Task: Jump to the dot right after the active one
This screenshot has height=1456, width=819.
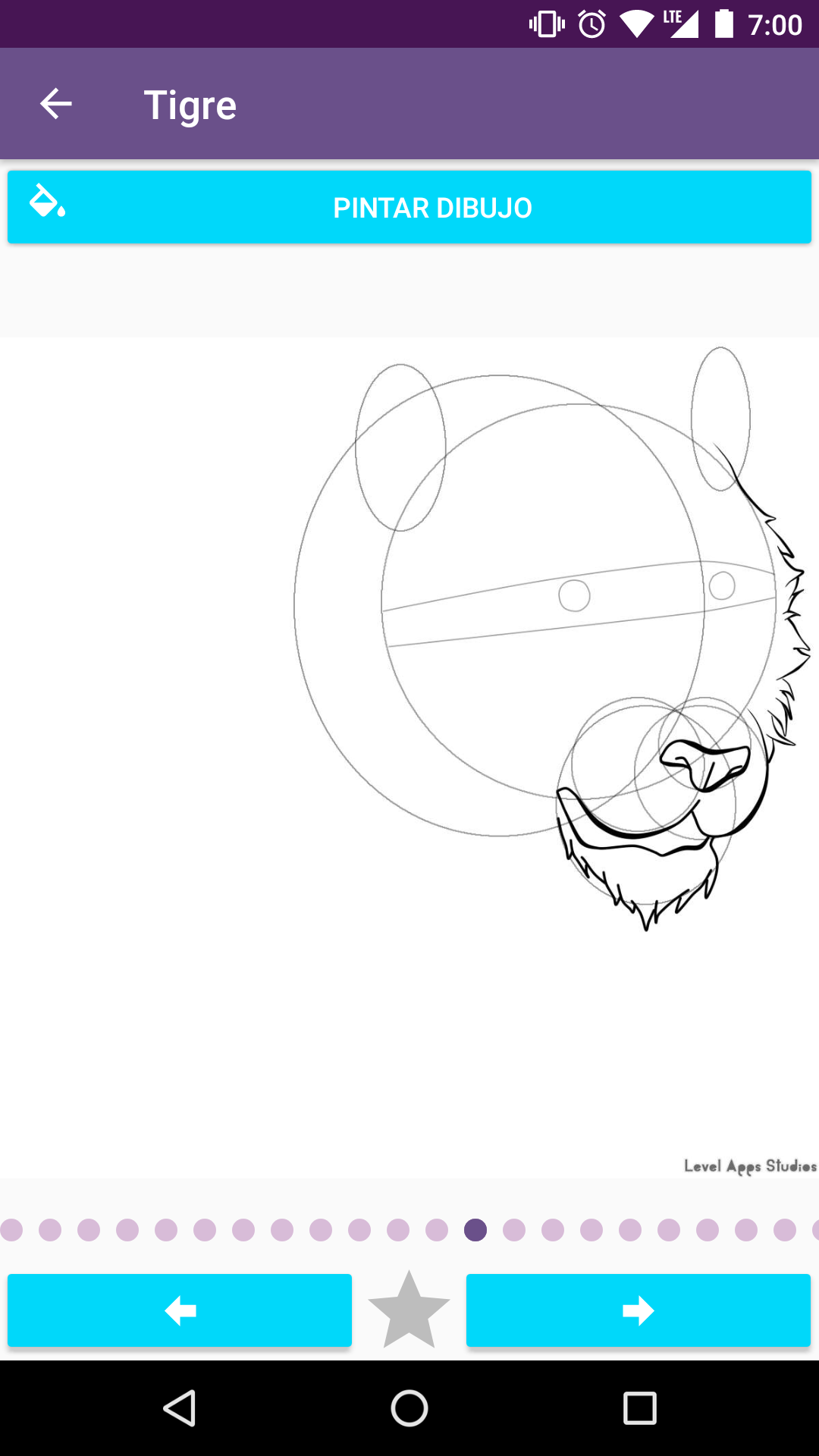Action: click(514, 1230)
